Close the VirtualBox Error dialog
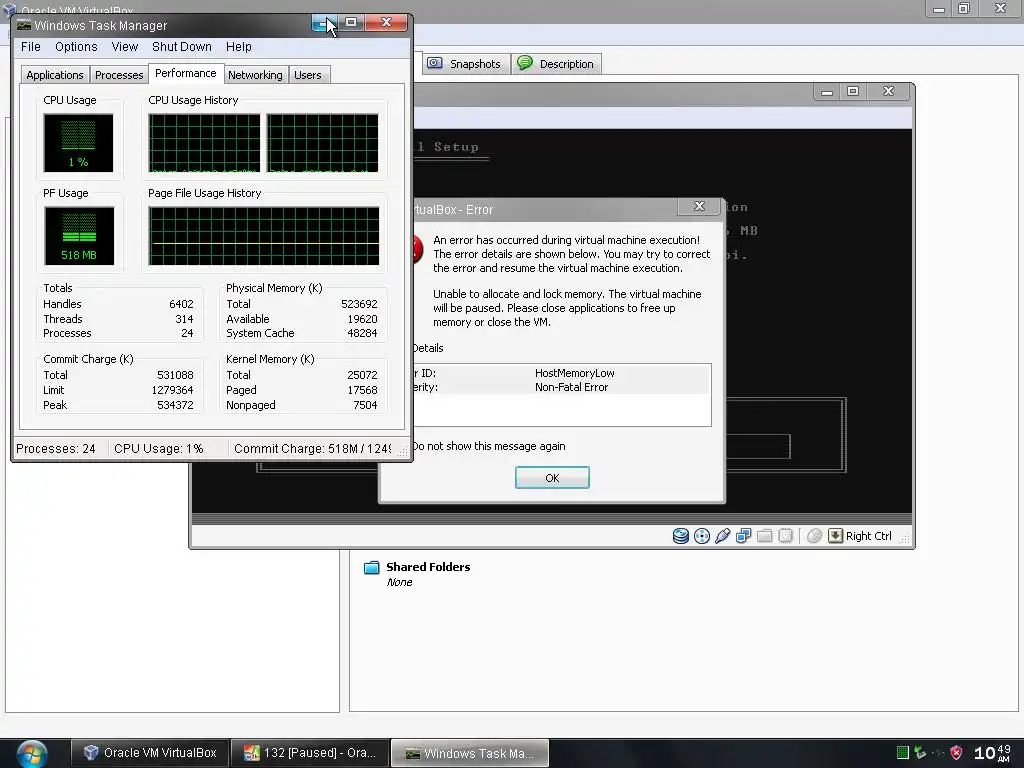Image resolution: width=1024 pixels, height=768 pixels. coord(699,206)
